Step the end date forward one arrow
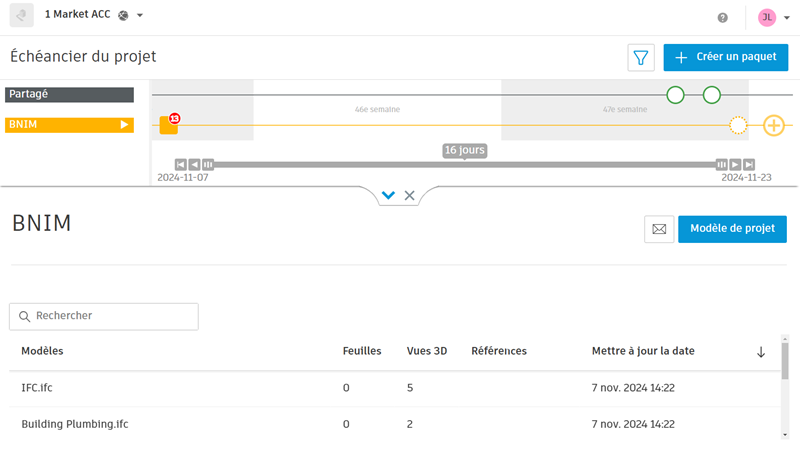This screenshot has height=450, width=800. (x=735, y=164)
